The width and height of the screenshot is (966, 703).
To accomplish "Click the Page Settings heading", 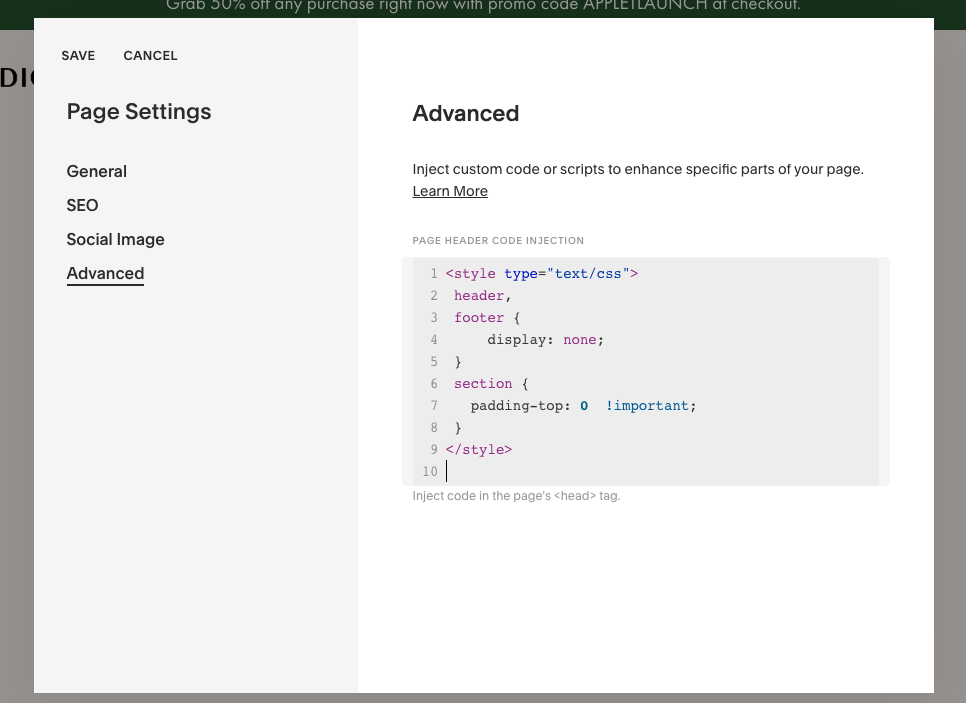I will click(x=139, y=112).
